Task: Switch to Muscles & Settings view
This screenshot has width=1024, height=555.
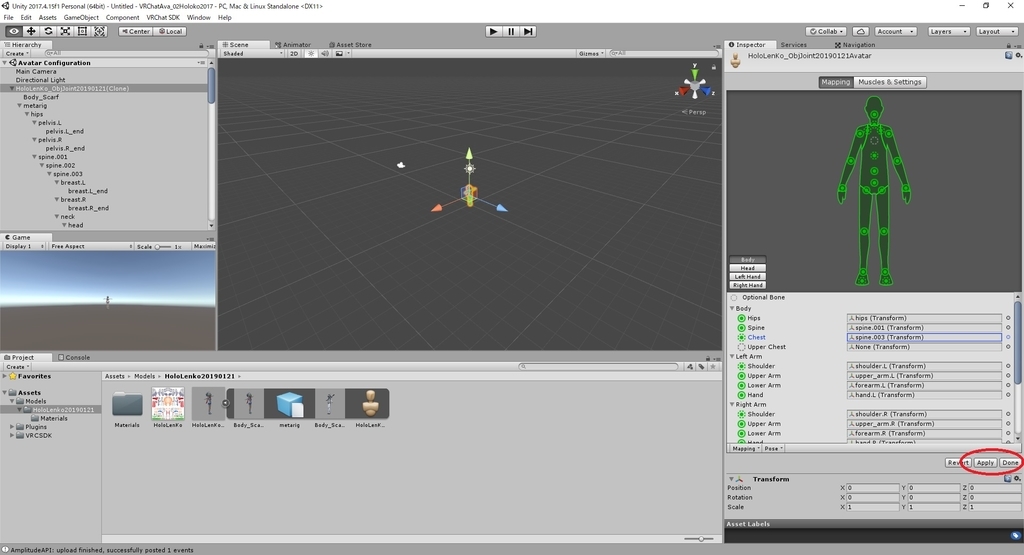Action: coord(889,82)
